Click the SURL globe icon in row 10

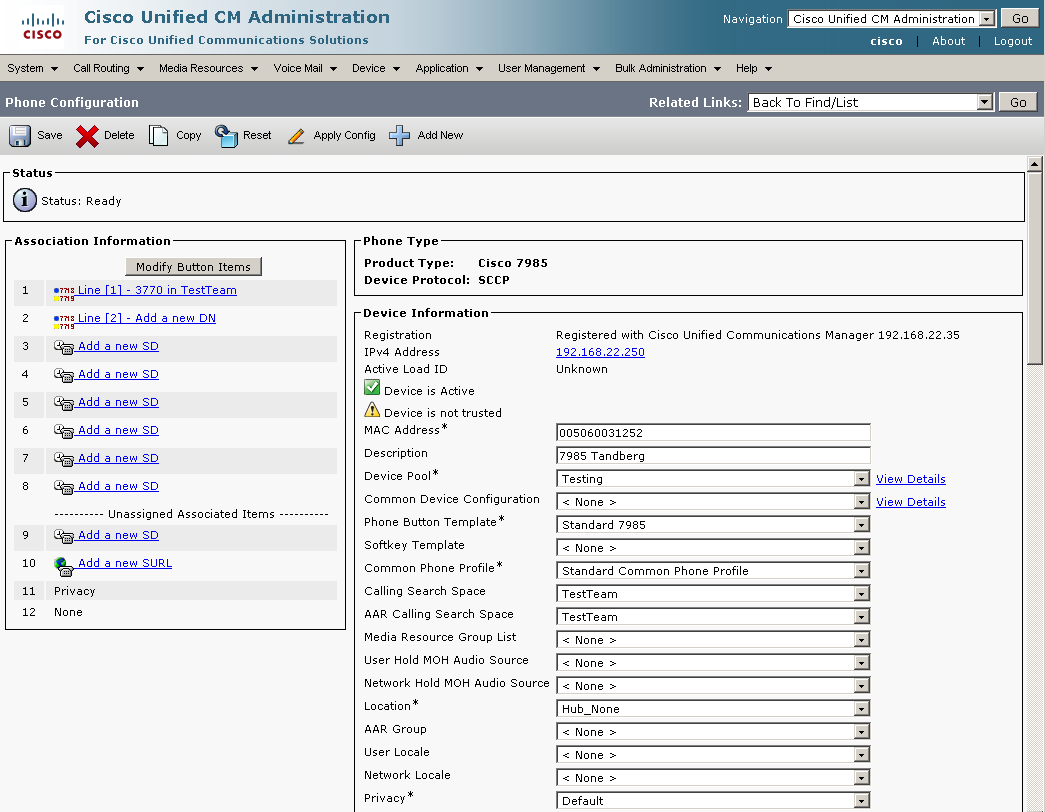63,567
